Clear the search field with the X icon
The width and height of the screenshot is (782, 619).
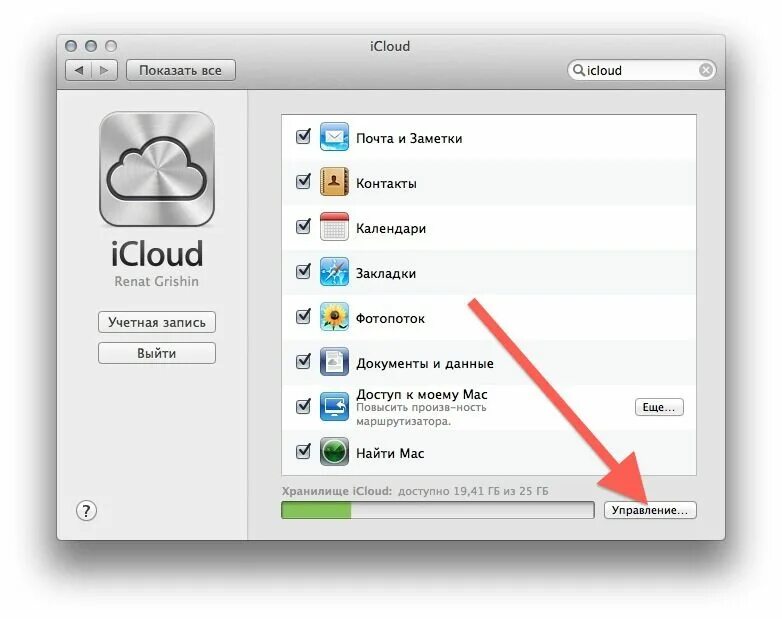[706, 70]
